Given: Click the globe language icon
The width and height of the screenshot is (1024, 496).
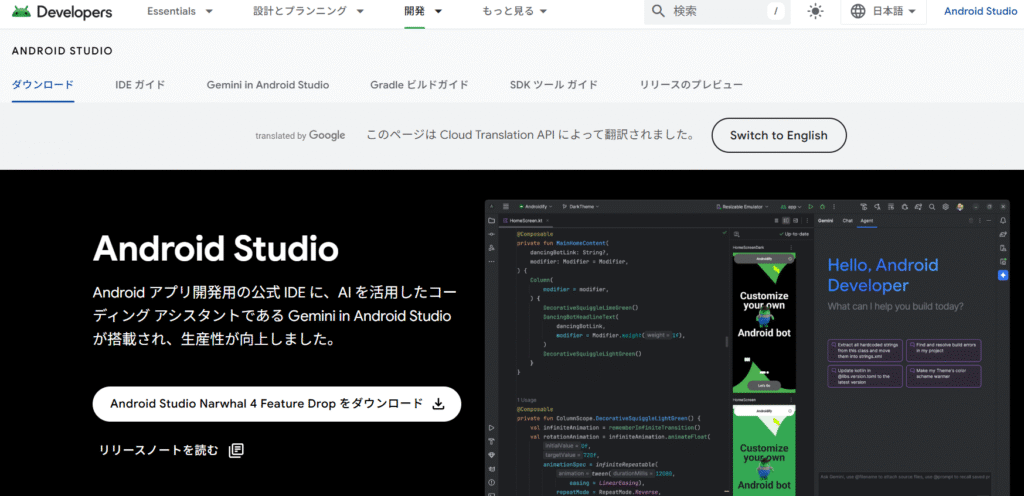Looking at the screenshot, I should pyautogui.click(x=858, y=12).
